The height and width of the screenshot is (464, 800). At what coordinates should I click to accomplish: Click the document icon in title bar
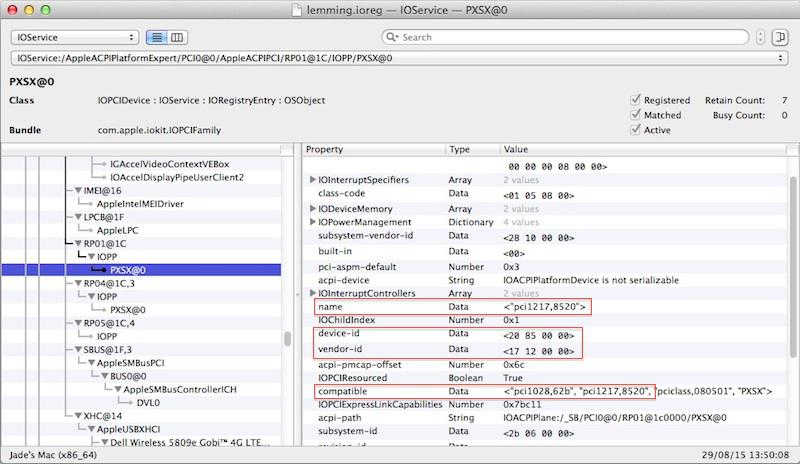(x=296, y=10)
